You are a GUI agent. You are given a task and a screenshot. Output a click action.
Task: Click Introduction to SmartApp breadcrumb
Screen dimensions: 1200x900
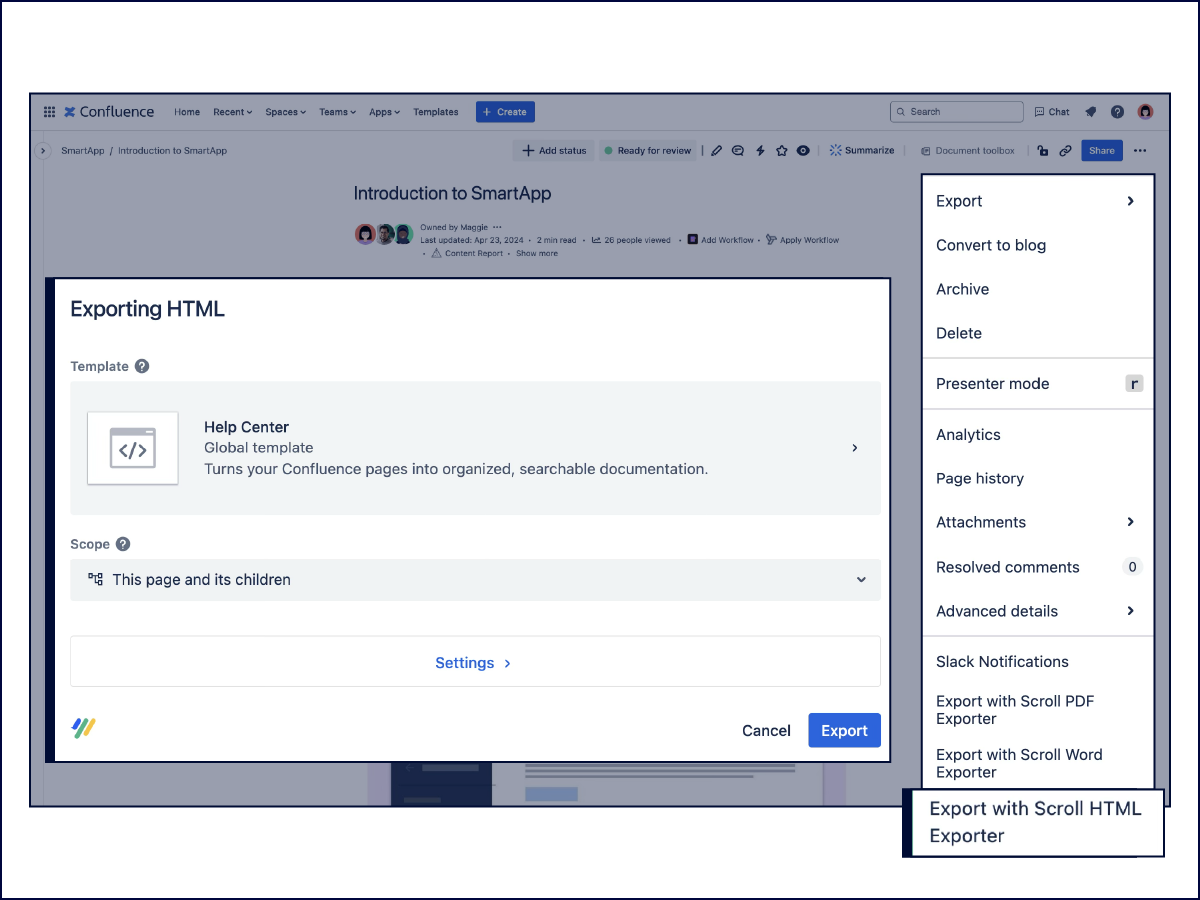172,151
